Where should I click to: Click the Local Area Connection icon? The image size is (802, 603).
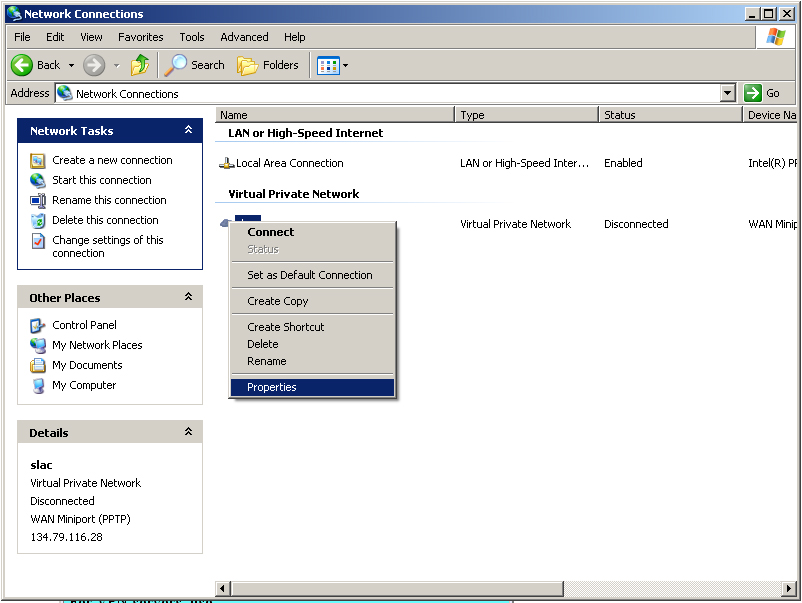pos(226,163)
